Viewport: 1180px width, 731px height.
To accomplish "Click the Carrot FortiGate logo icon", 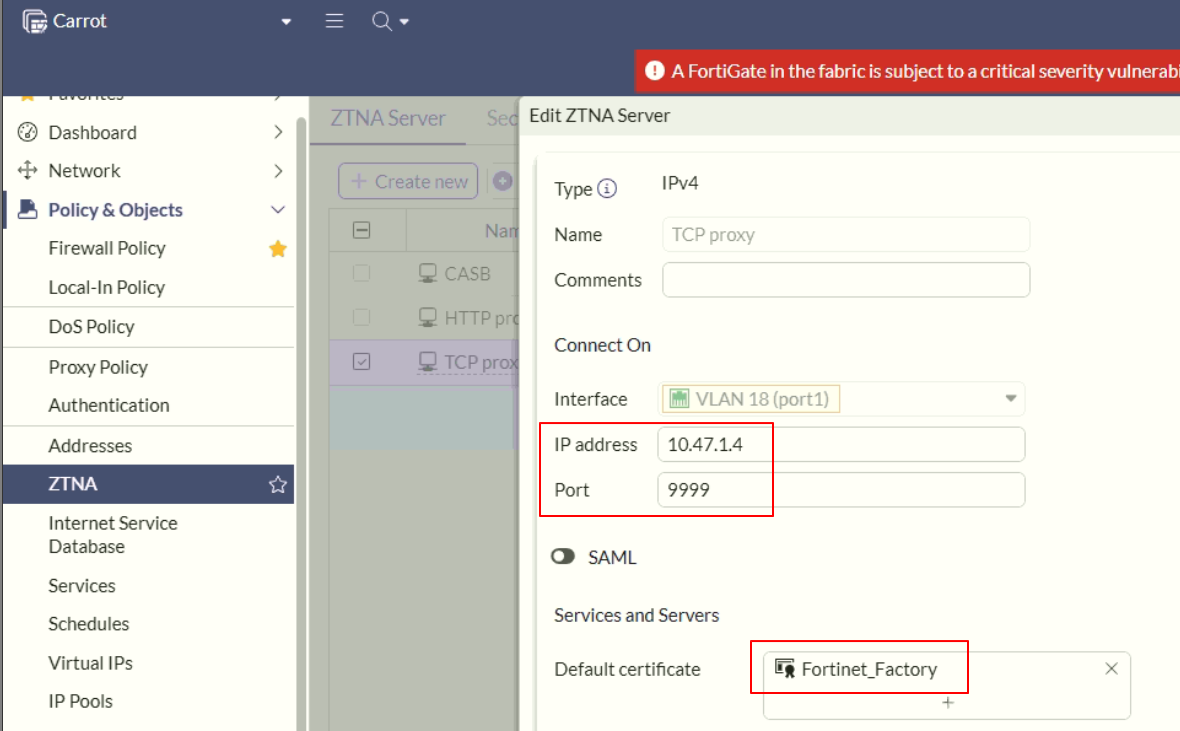I will [35, 21].
